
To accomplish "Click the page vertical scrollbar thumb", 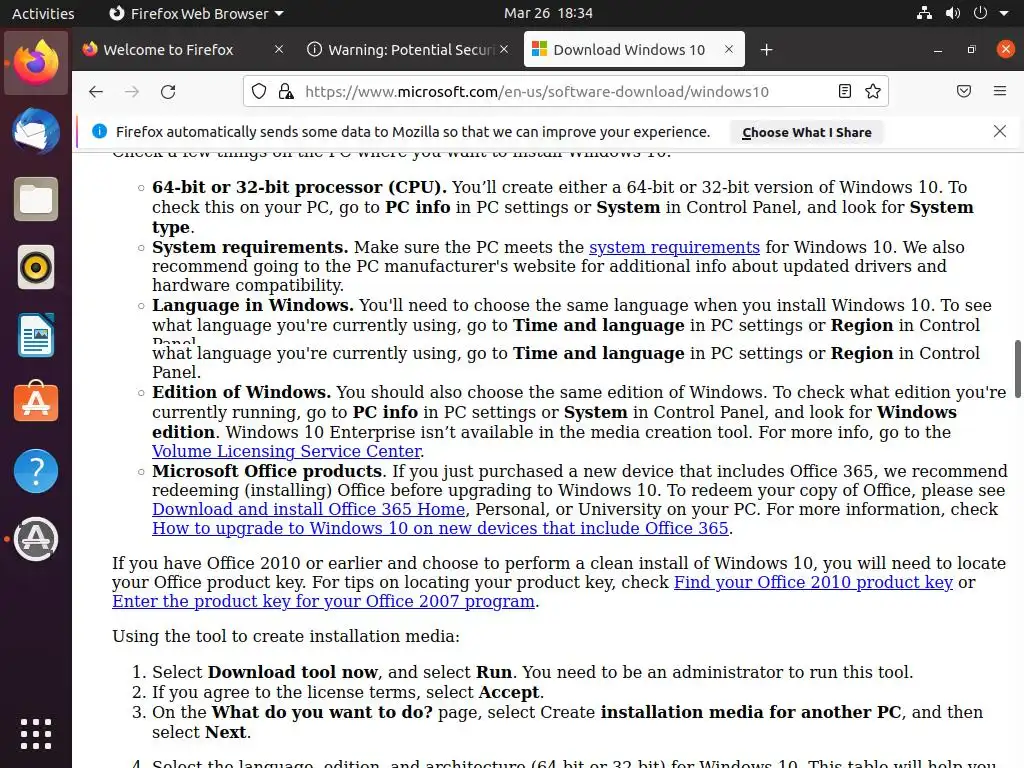I will (1017, 369).
